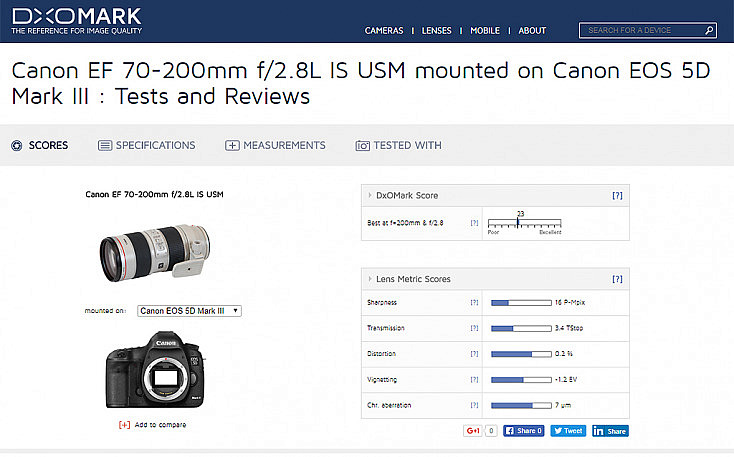
Task: Click the Tweet button
Action: [x=568, y=431]
